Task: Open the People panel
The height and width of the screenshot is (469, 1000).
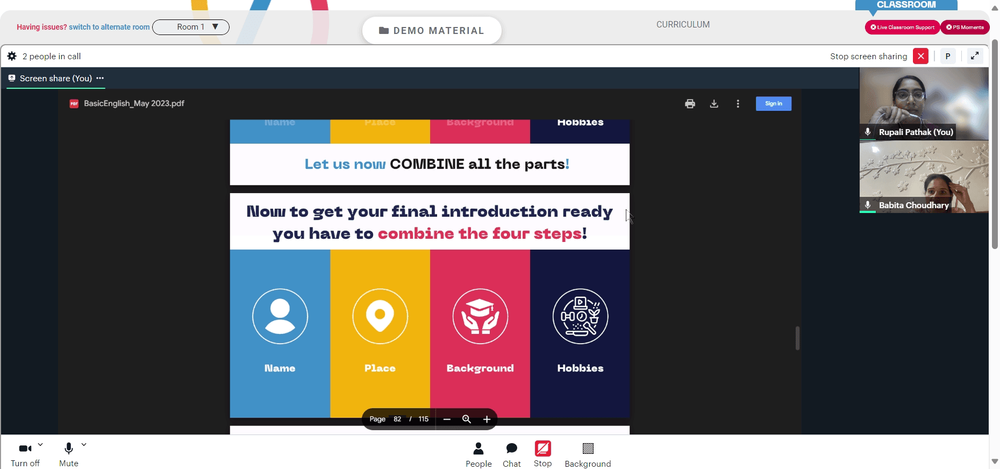Action: click(x=478, y=456)
